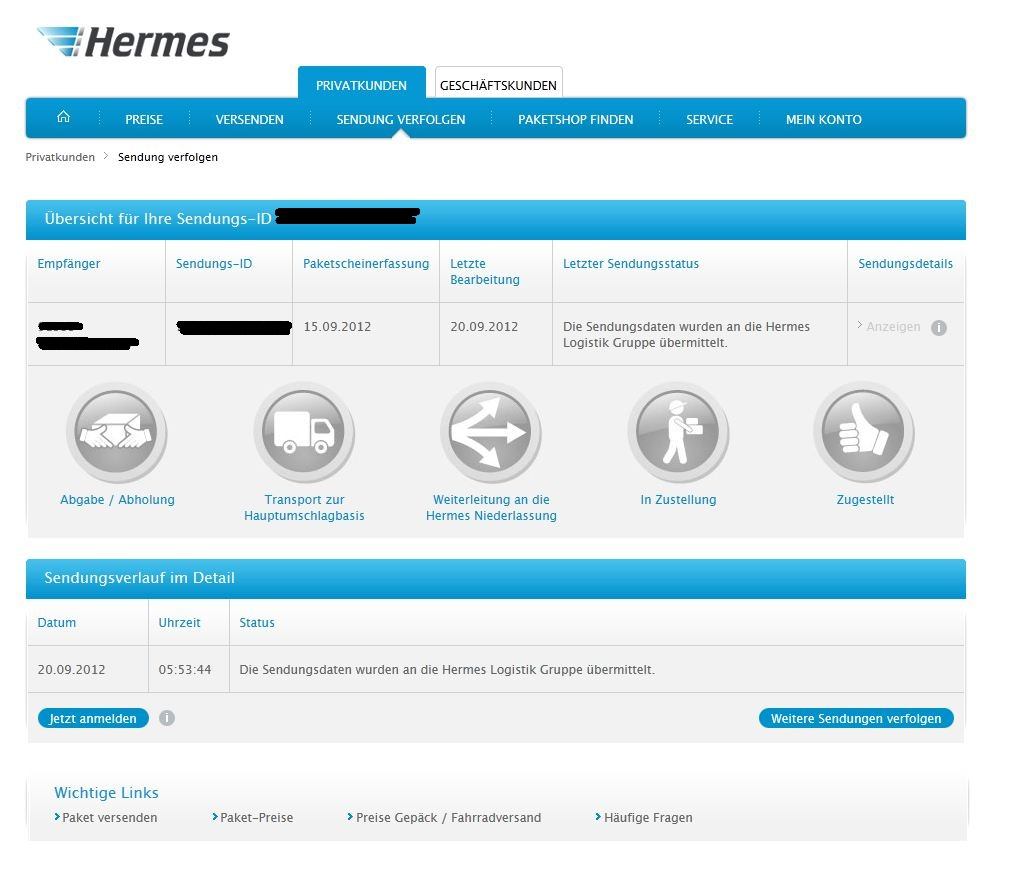Click the status text in Sendungsverlauf row

(x=447, y=669)
